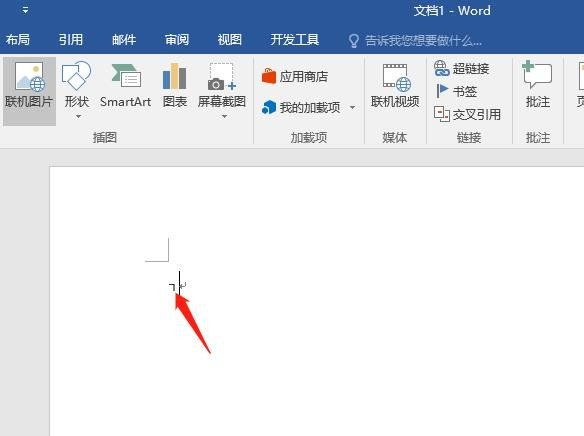Open the App Store (应用商店)
This screenshot has height=436, width=584.
point(295,76)
